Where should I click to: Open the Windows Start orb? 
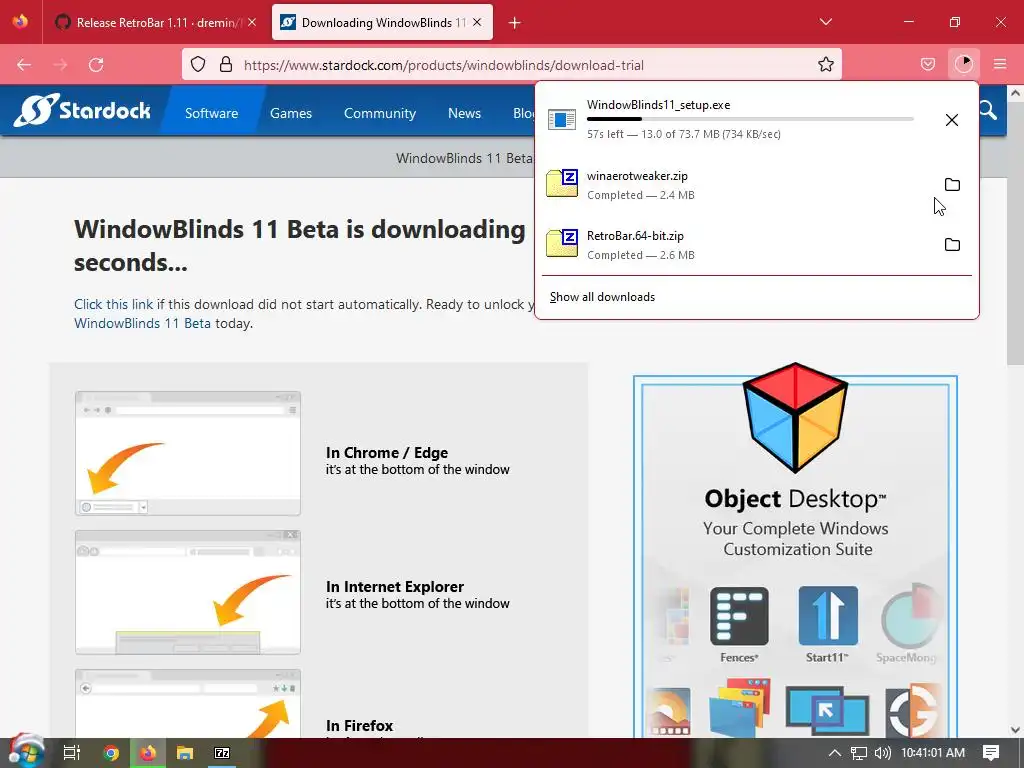coord(26,752)
